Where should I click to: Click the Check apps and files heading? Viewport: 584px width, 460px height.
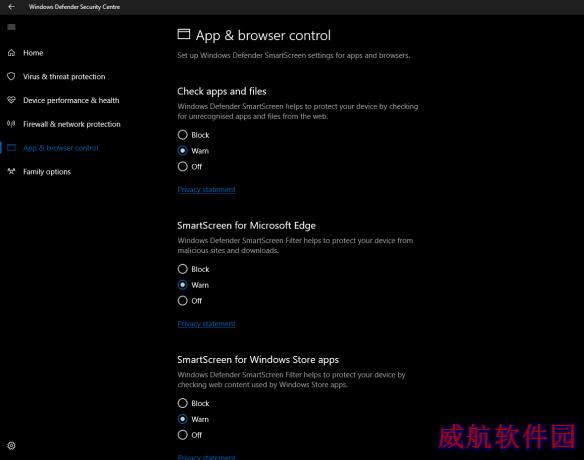[222, 91]
